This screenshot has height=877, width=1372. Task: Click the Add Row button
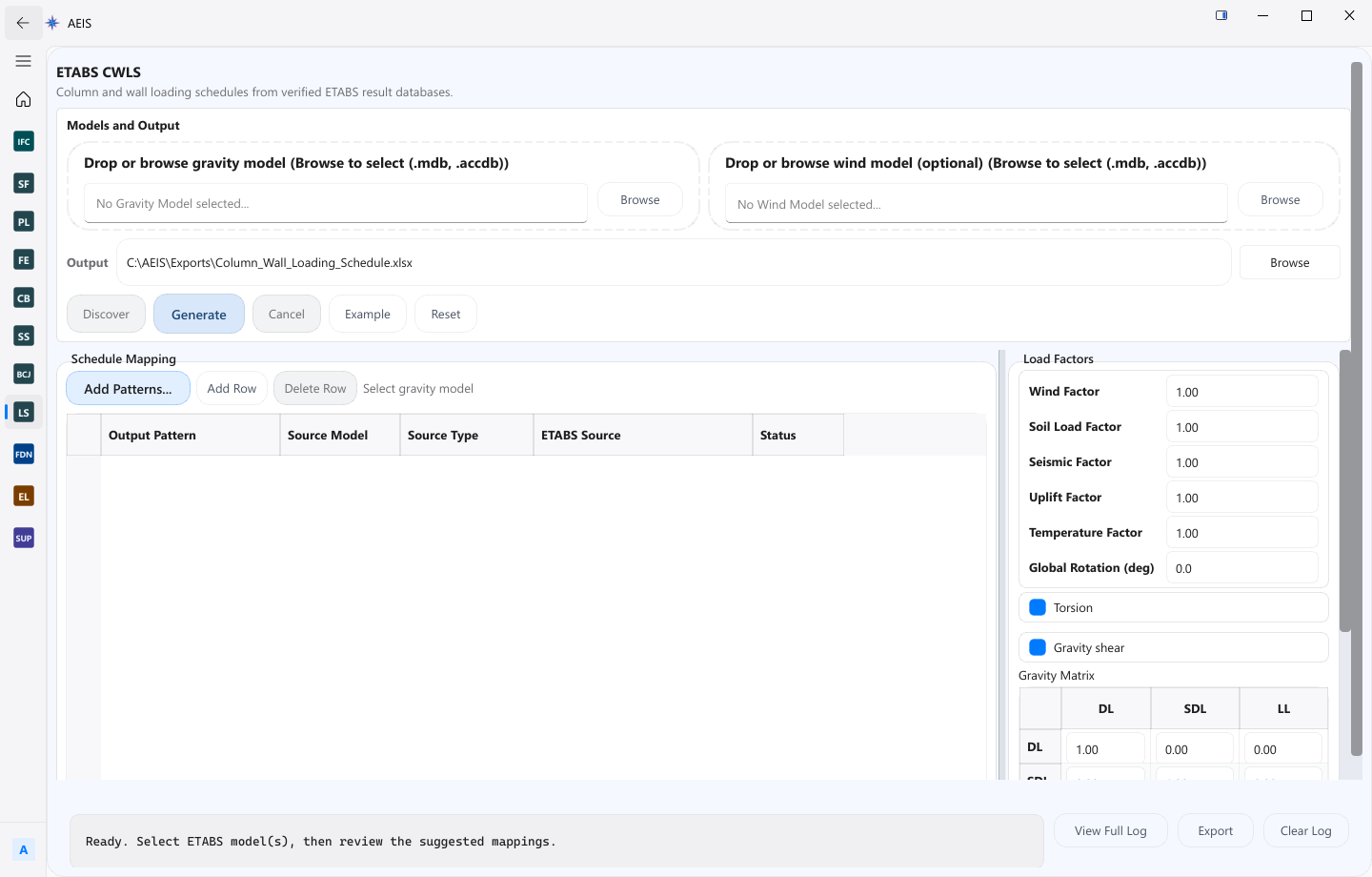coord(232,388)
